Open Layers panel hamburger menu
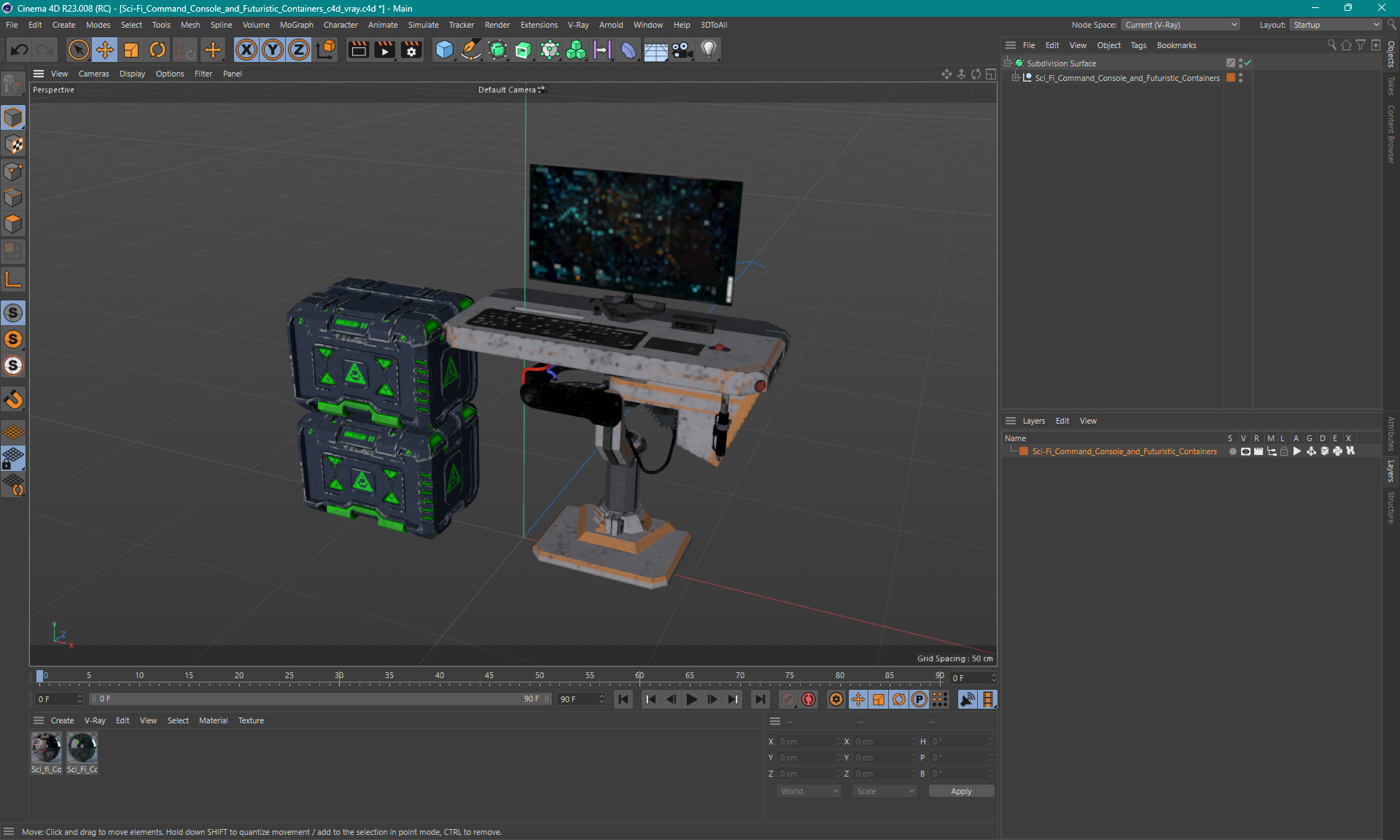Image resolution: width=1400 pixels, height=840 pixels. [1011, 421]
